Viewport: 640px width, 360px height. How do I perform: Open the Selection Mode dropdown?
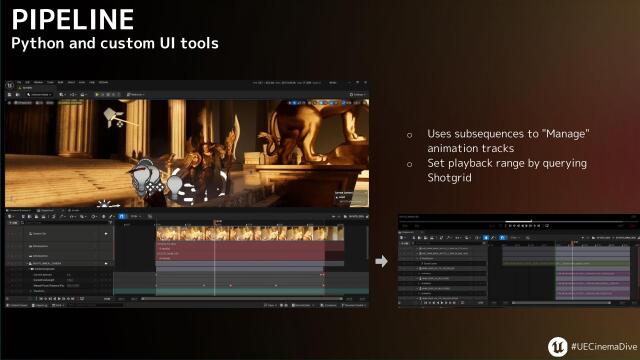click(40, 95)
